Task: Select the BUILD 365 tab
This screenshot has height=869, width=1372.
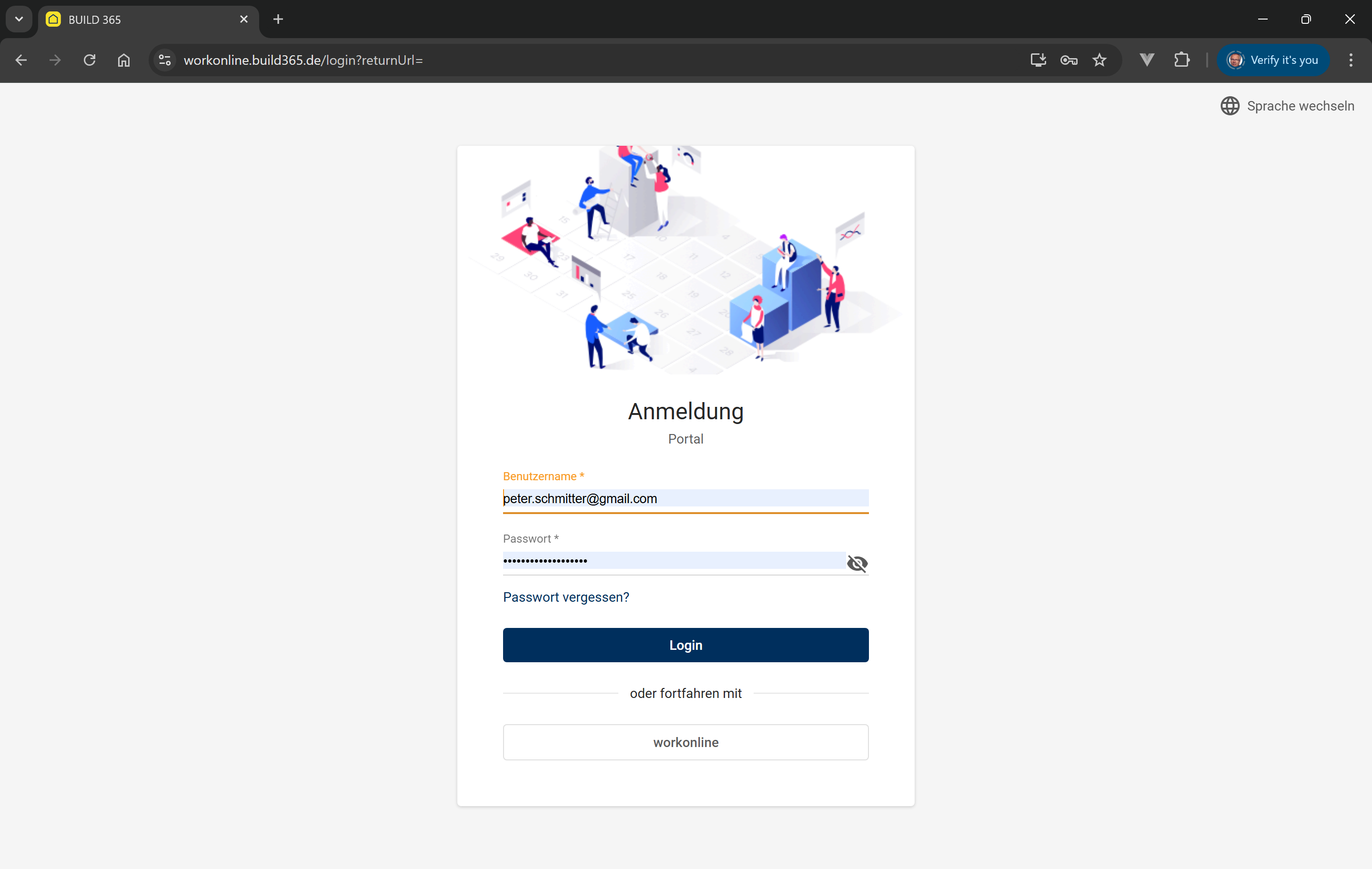Action: click(137, 20)
